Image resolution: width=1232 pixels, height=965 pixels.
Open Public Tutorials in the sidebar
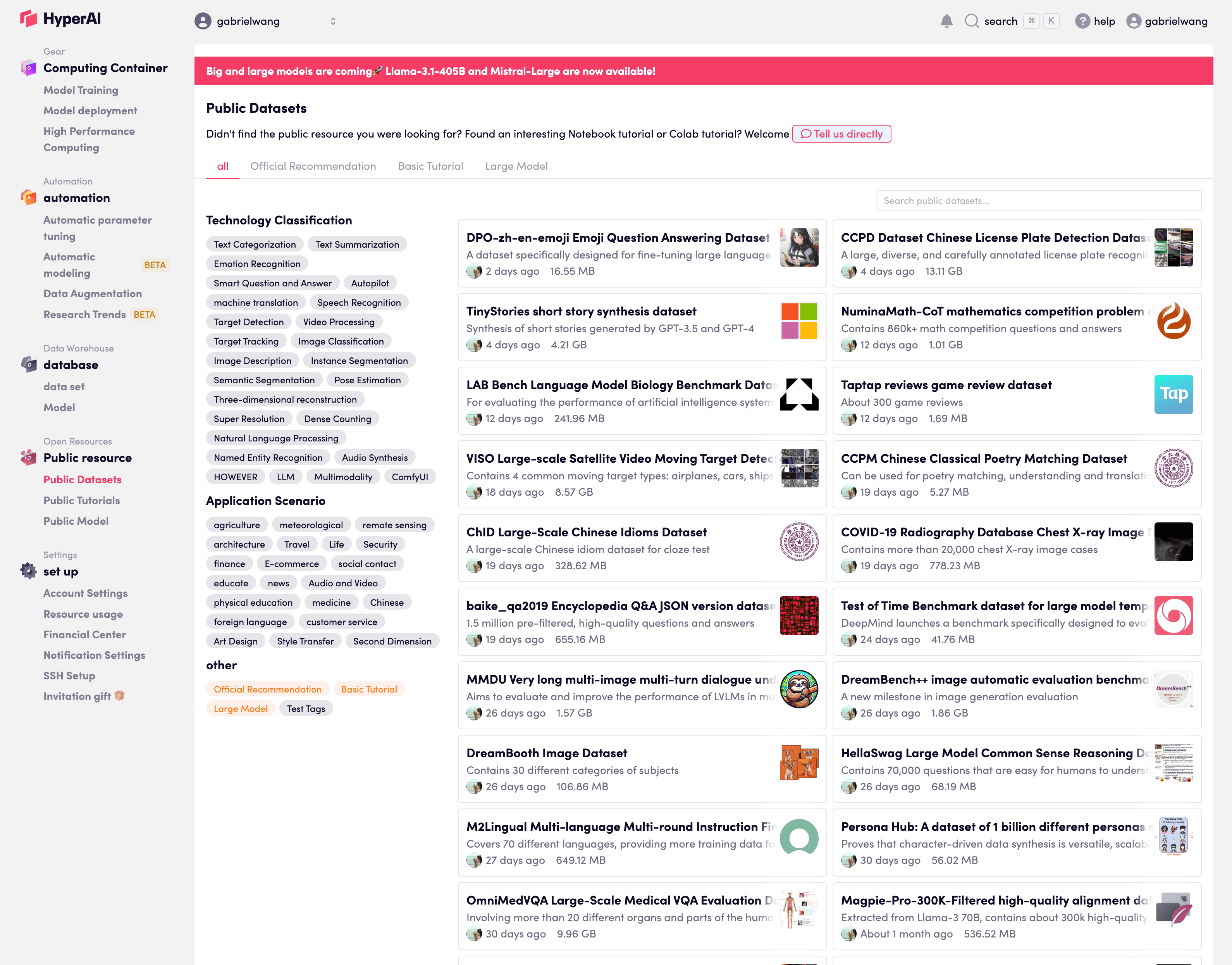tap(81, 500)
